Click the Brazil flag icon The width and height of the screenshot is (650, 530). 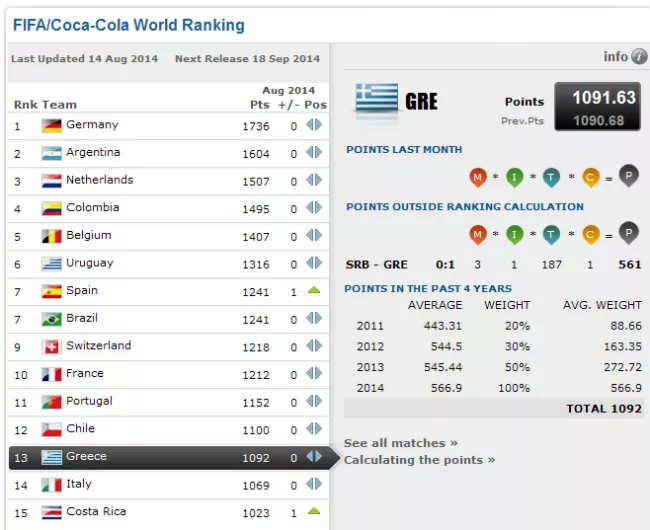coord(52,319)
